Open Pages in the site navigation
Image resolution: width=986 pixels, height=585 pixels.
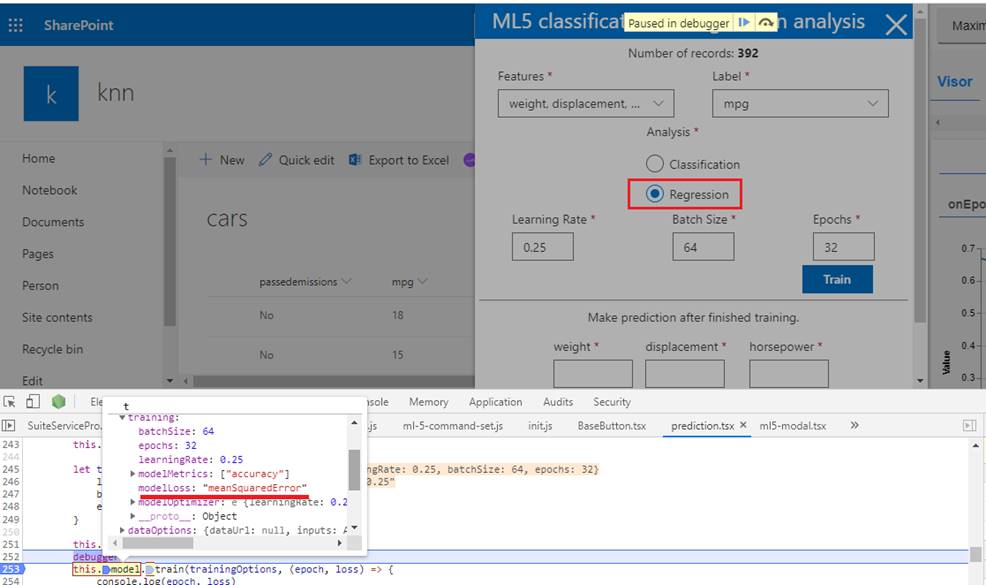(38, 254)
